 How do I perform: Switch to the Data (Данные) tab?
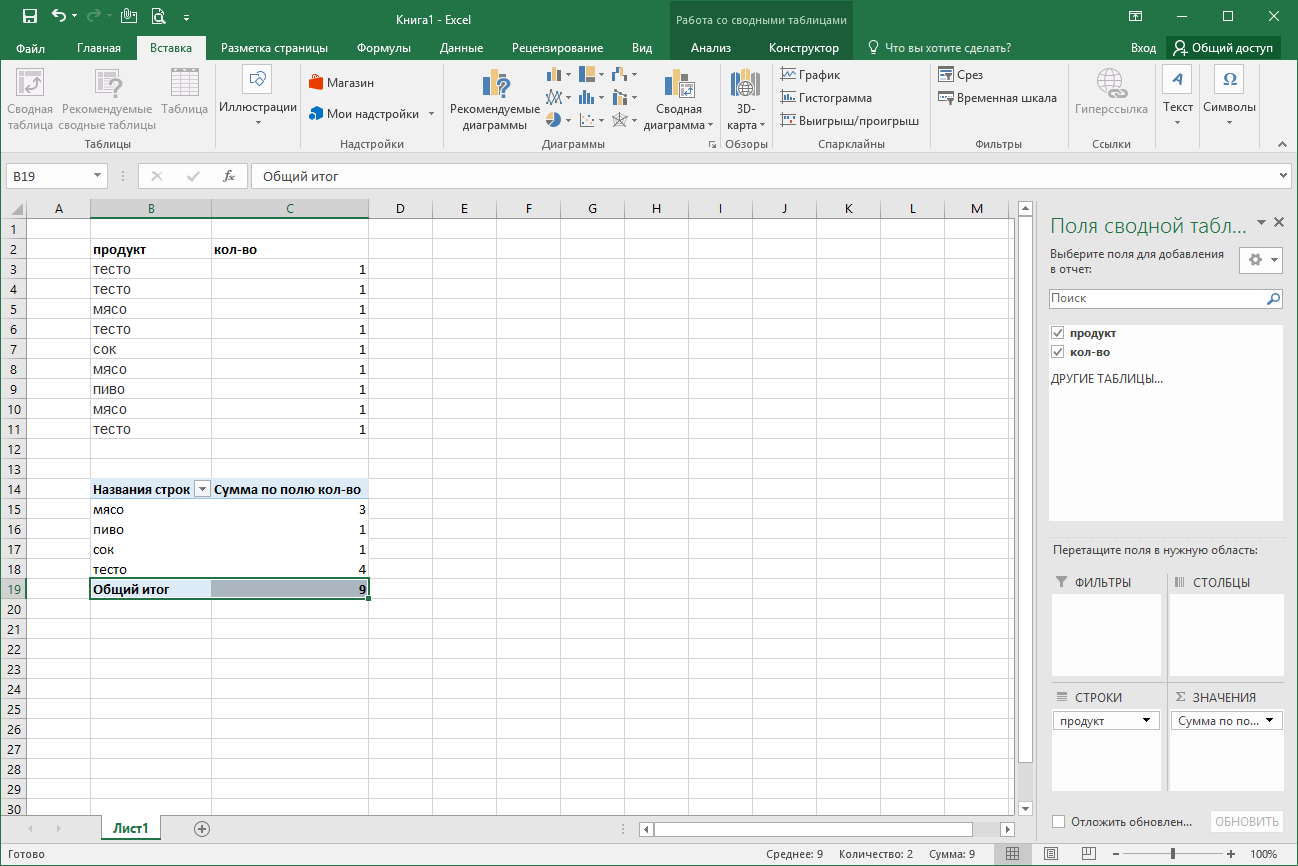point(461,48)
